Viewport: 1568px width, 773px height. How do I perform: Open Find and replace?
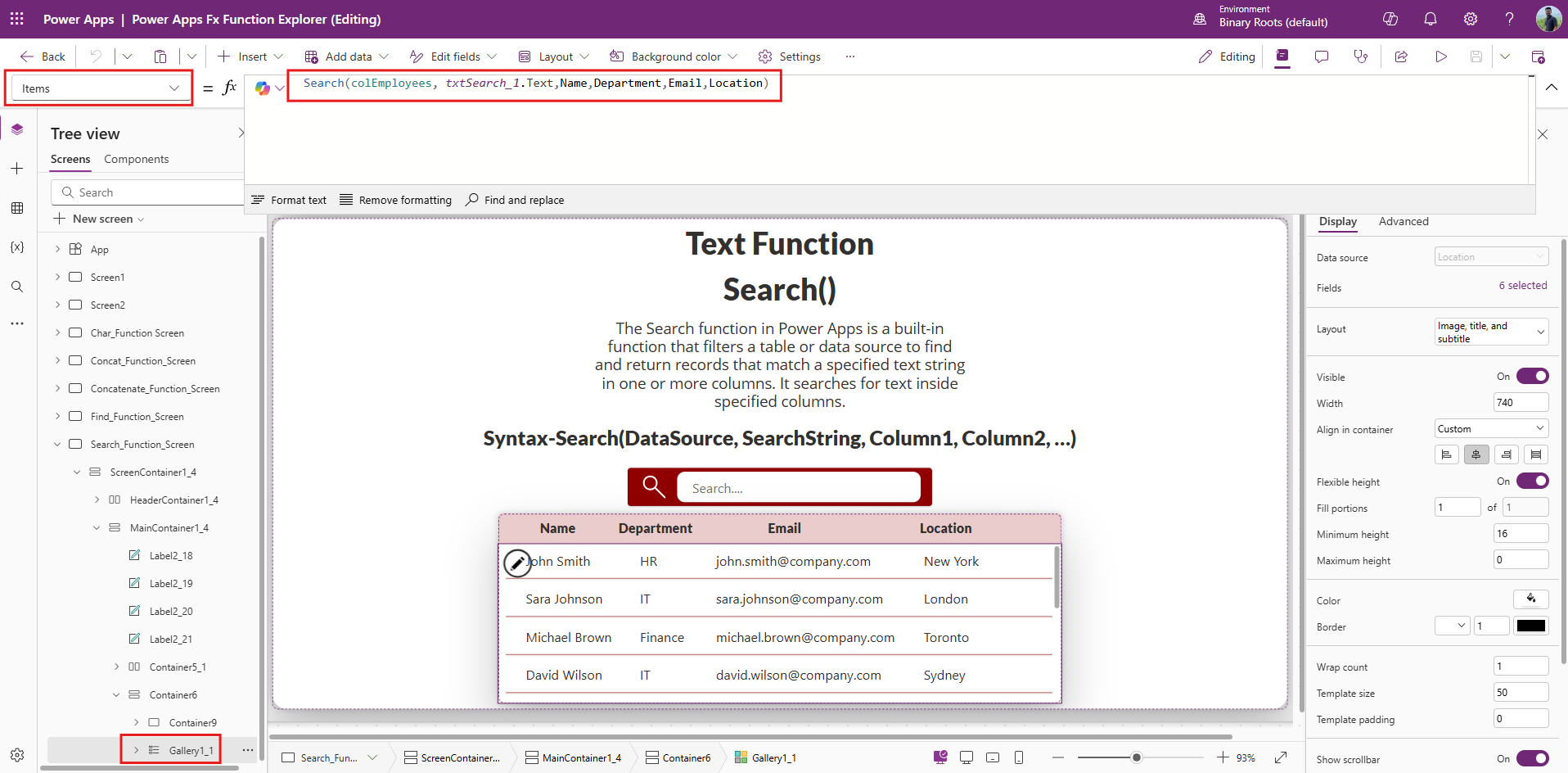point(515,200)
